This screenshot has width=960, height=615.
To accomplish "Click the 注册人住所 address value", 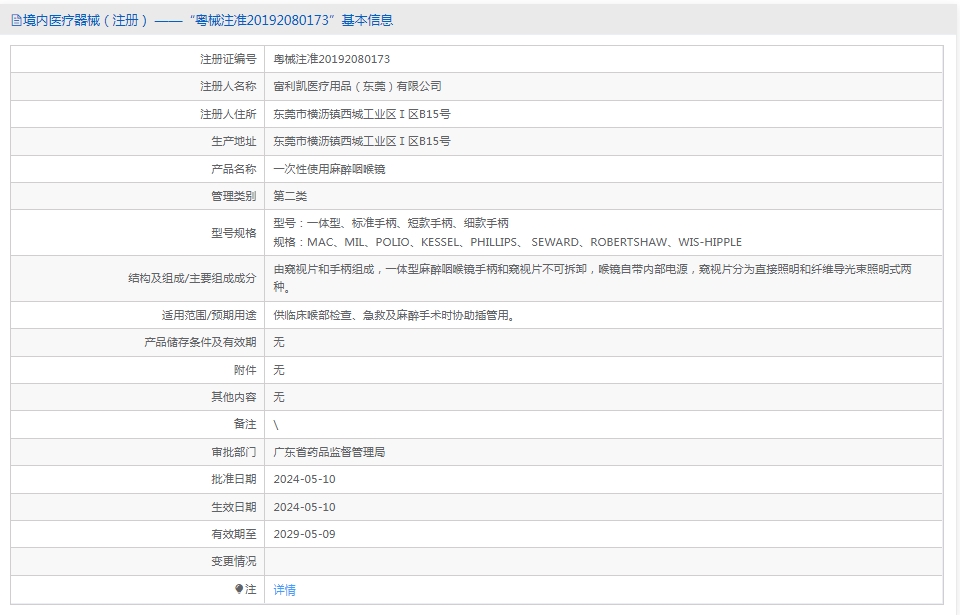I will [x=361, y=114].
